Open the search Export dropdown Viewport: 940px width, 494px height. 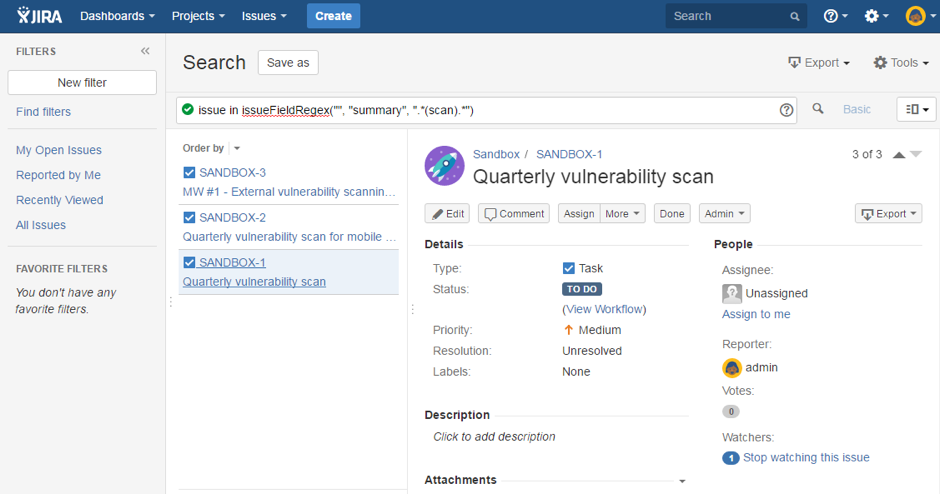click(819, 63)
